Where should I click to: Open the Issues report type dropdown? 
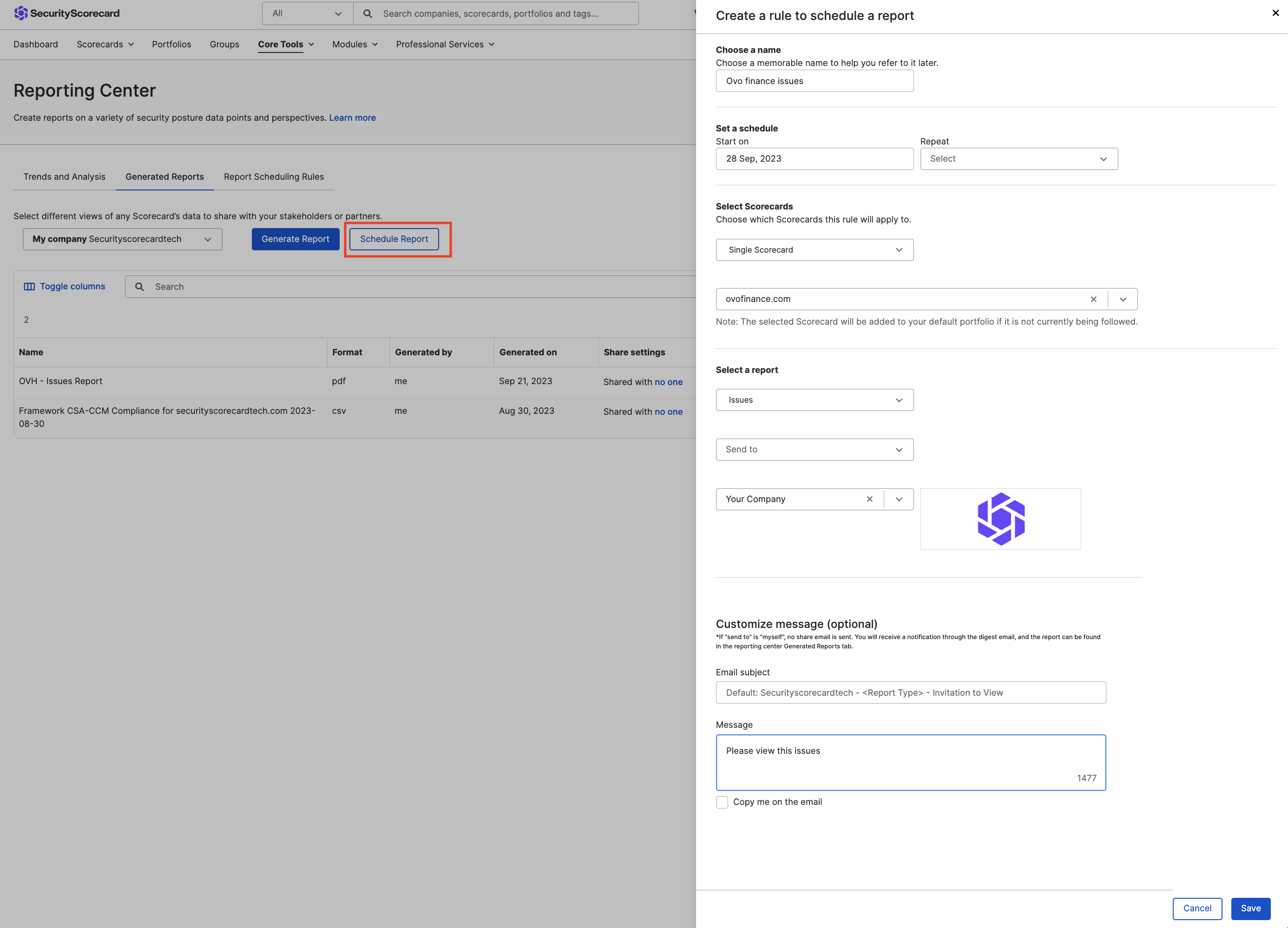[815, 400]
